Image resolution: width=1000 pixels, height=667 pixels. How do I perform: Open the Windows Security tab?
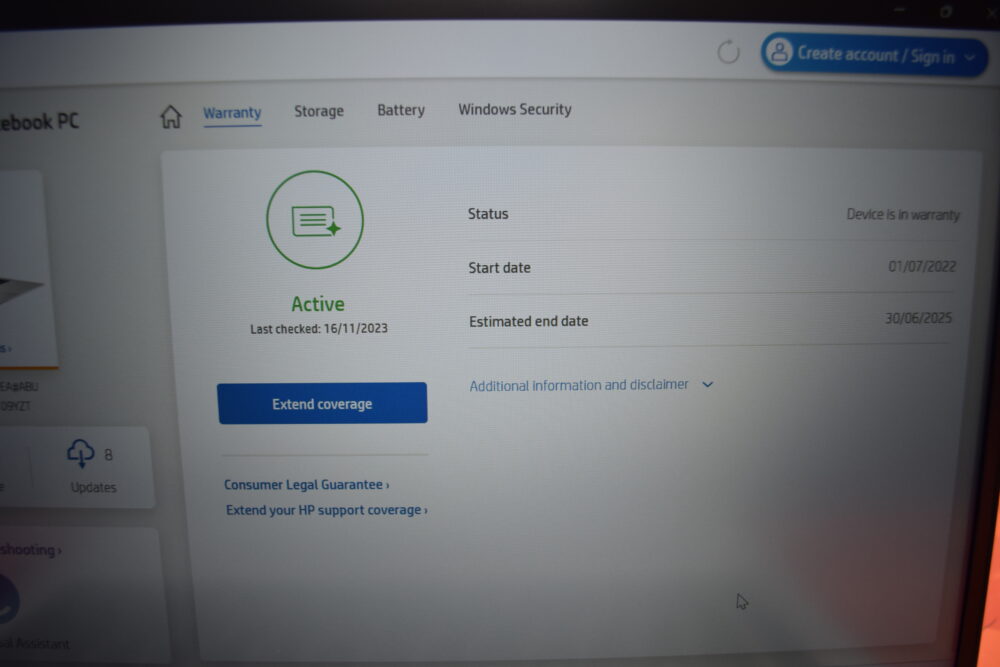515,109
